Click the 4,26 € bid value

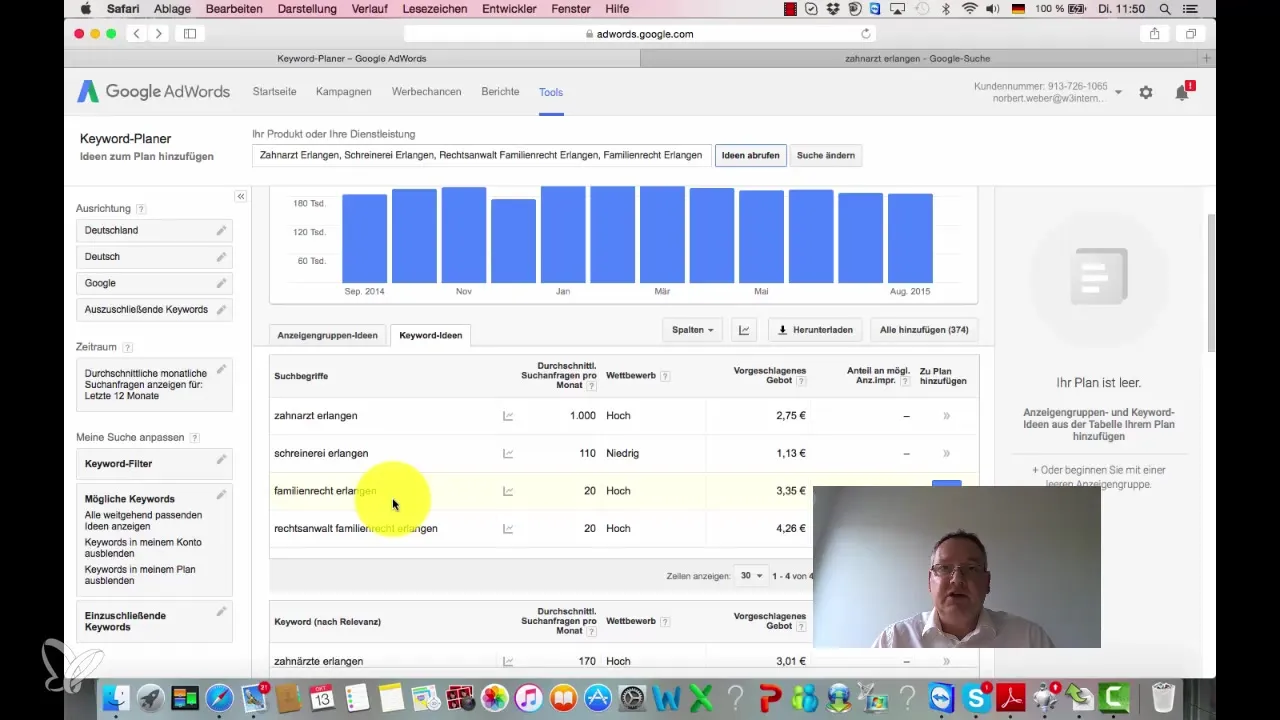tap(790, 528)
